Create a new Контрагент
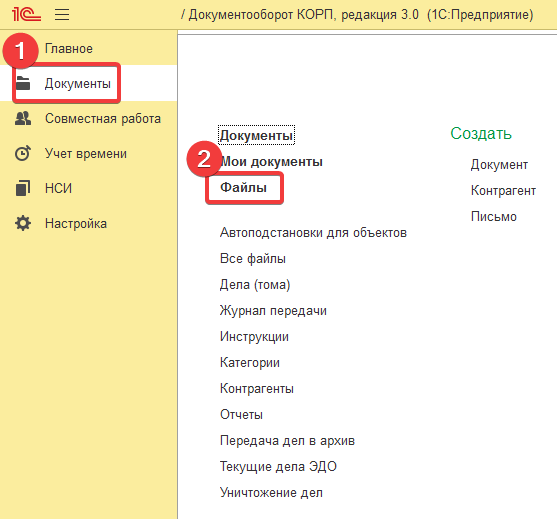557x519 pixels. pos(503,190)
